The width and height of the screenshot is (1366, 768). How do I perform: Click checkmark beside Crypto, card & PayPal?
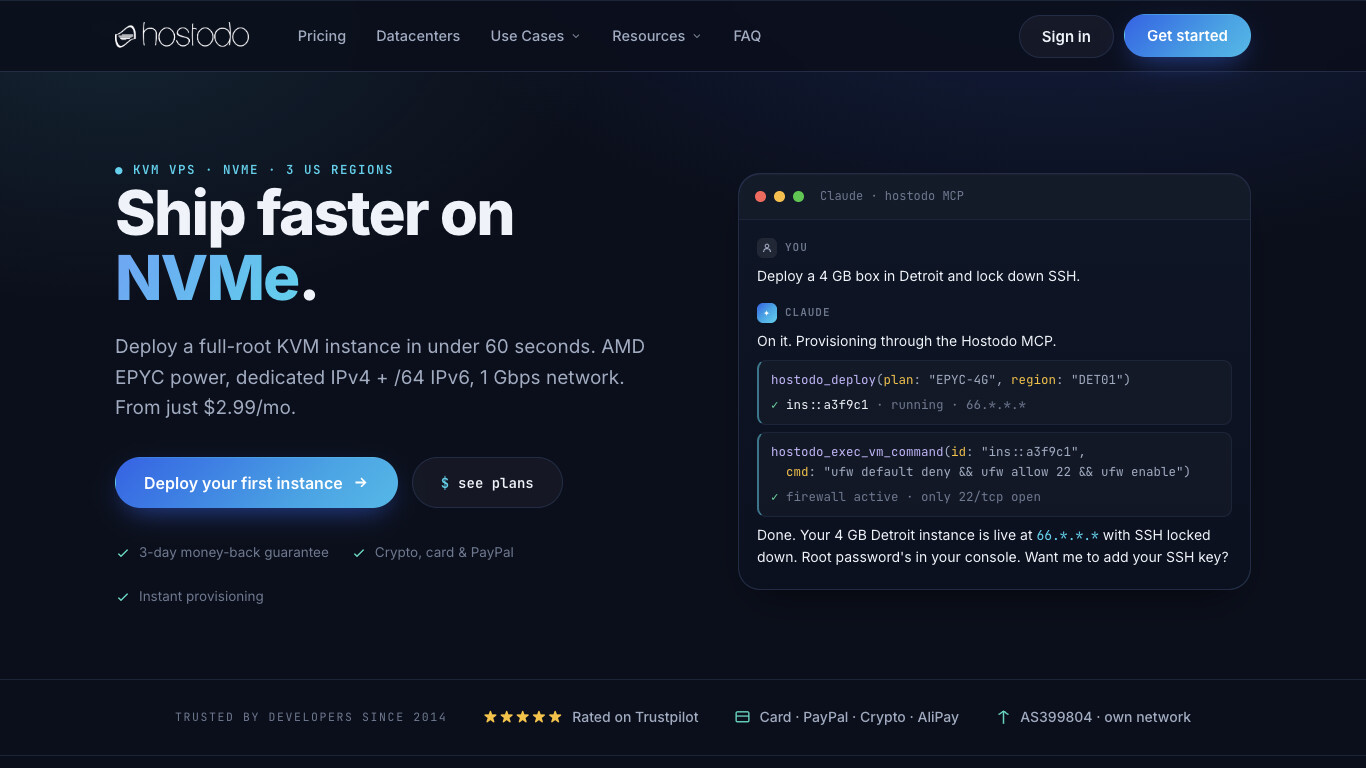click(359, 553)
